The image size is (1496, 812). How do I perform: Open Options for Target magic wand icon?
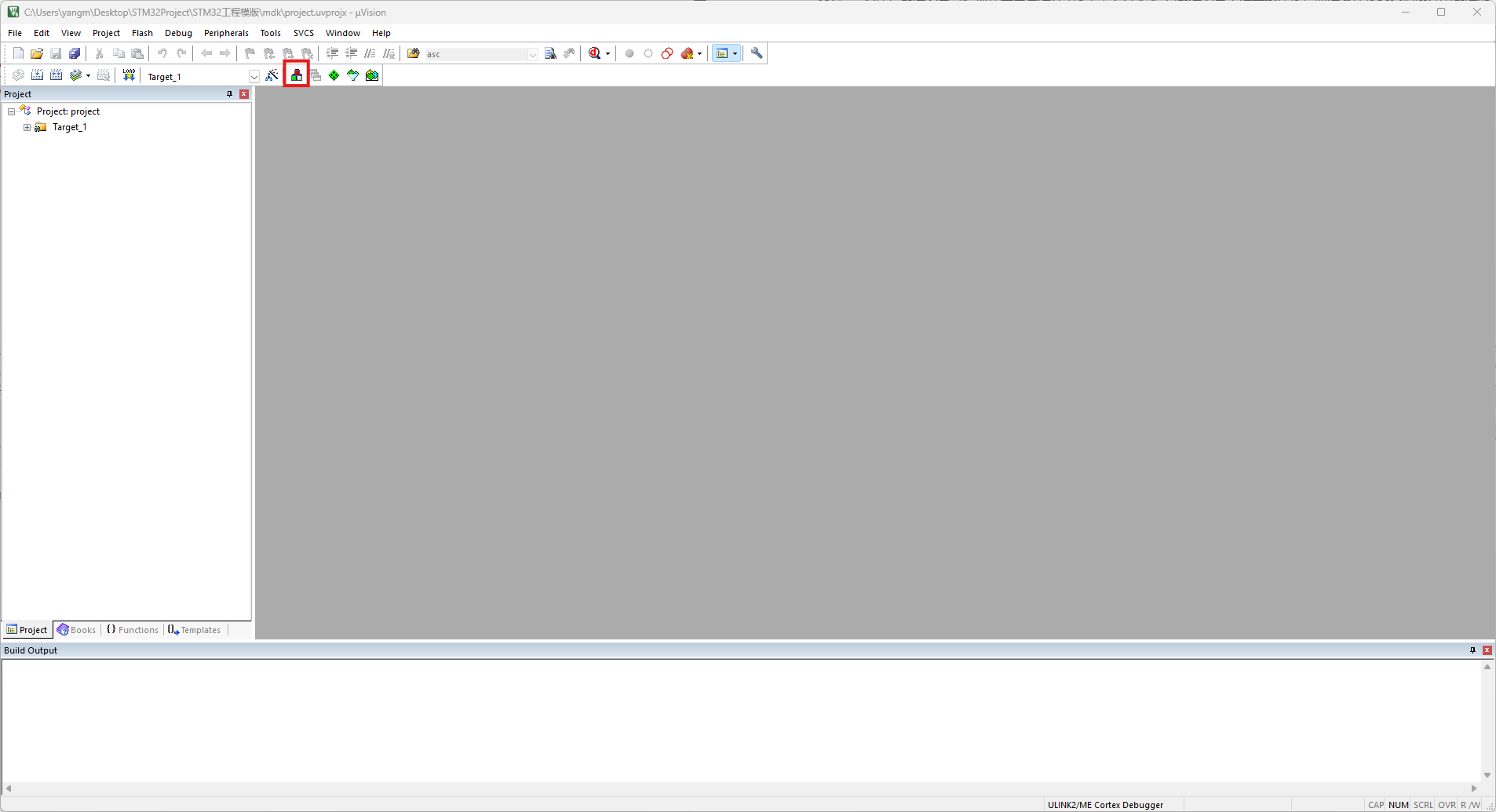pyautogui.click(x=272, y=75)
